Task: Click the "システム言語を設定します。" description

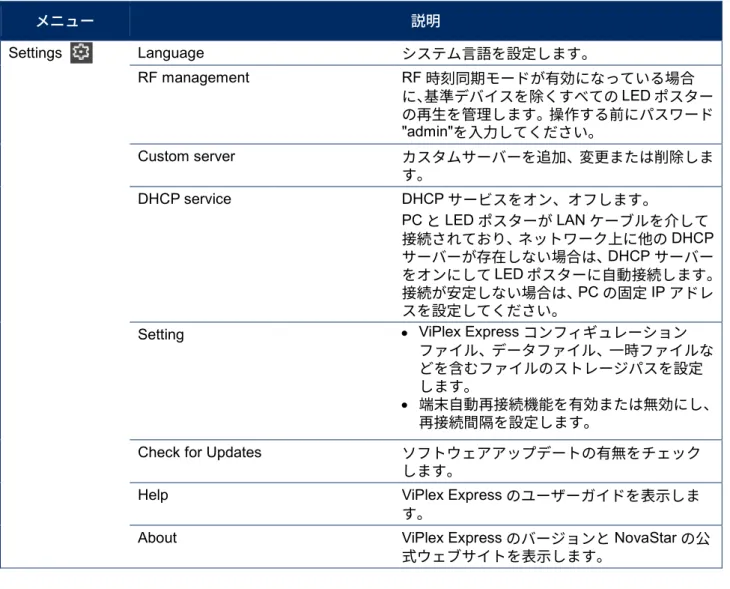Action: click(x=496, y=54)
